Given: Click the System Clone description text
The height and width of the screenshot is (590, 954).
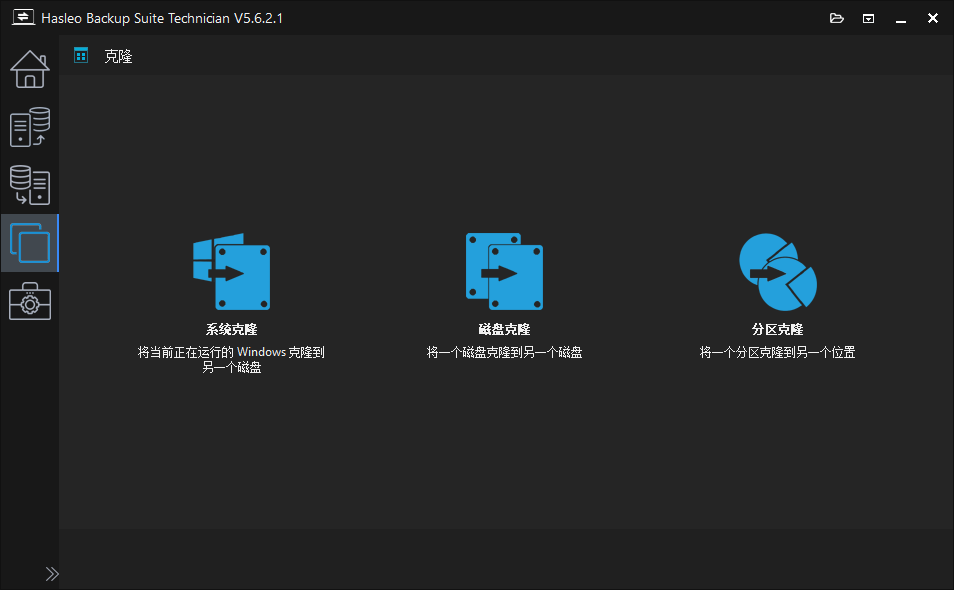Looking at the screenshot, I should (x=231, y=358).
